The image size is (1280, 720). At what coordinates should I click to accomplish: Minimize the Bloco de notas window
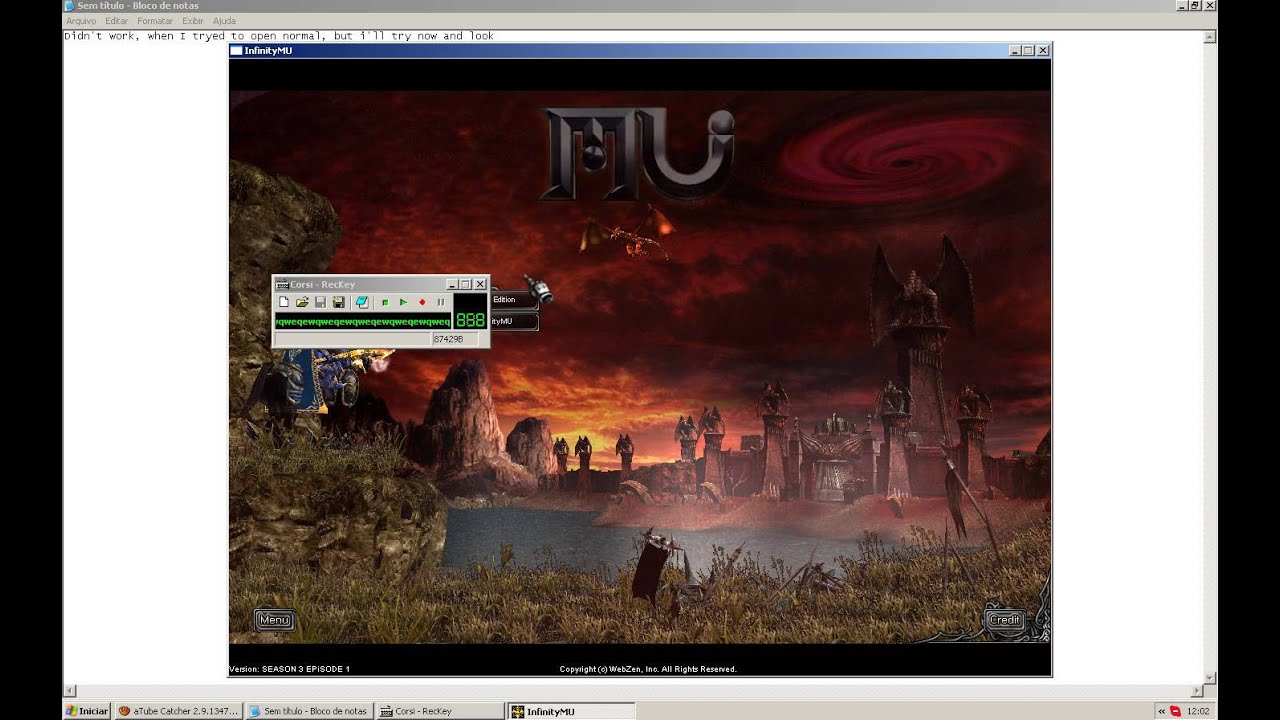[x=1181, y=6]
